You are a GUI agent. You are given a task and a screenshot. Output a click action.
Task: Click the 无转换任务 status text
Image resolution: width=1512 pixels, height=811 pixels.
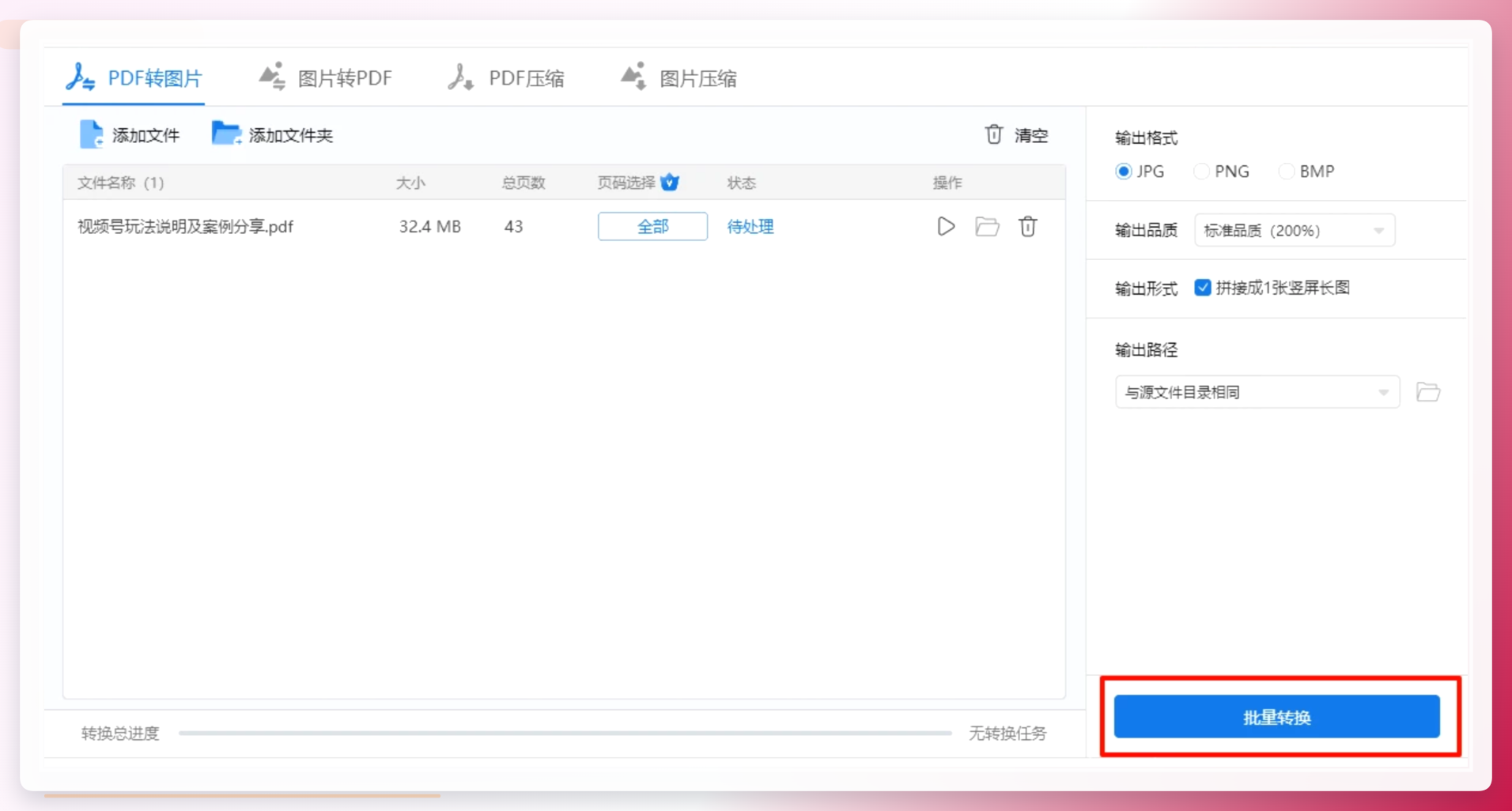pyautogui.click(x=1007, y=734)
